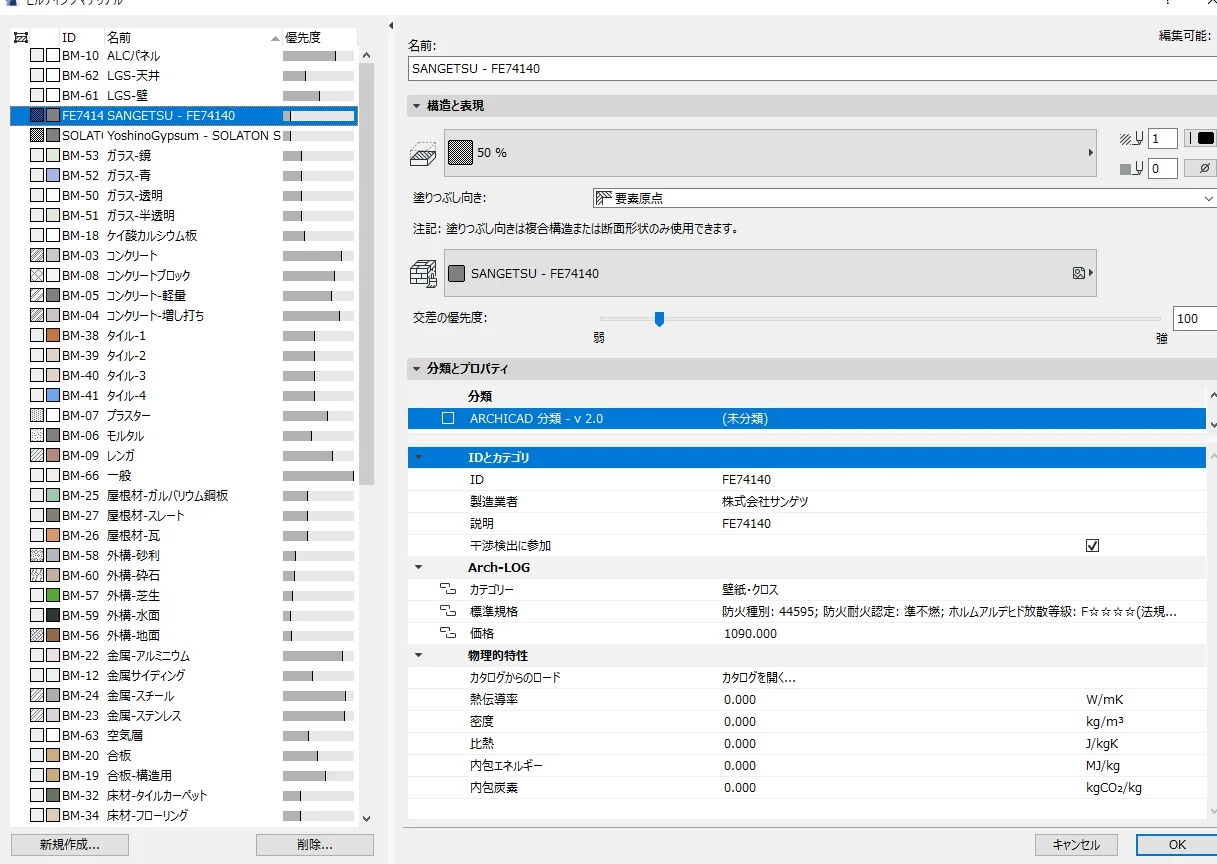
Task: Click the surface swatch icon of BM-52 ガラス-青
Action: pyautogui.click(x=53, y=176)
